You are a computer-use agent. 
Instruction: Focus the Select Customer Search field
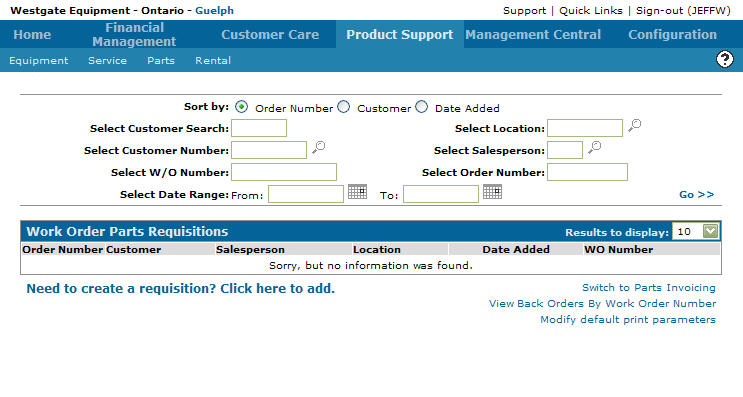(259, 128)
